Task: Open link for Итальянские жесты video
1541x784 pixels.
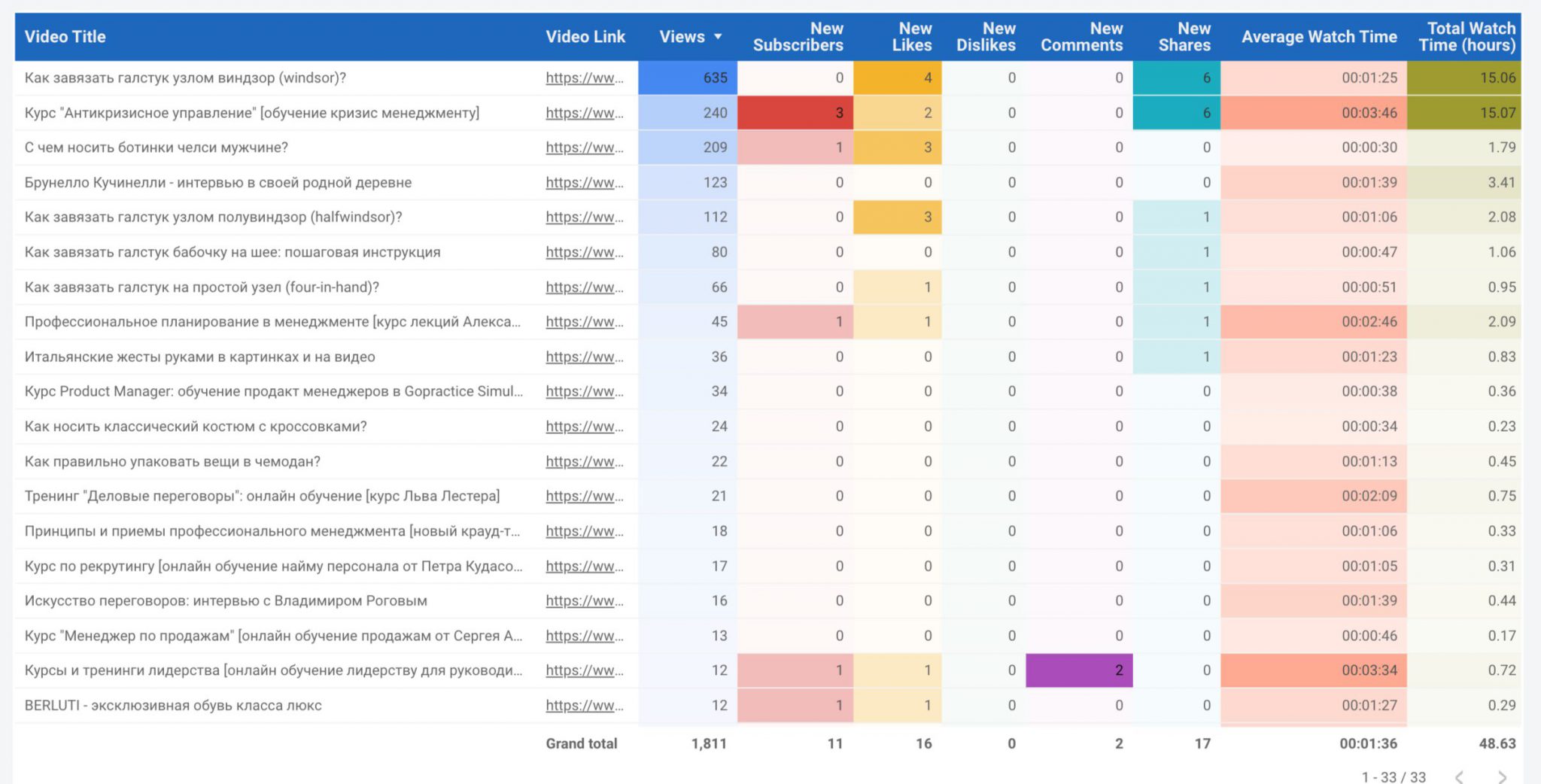Action: (584, 357)
